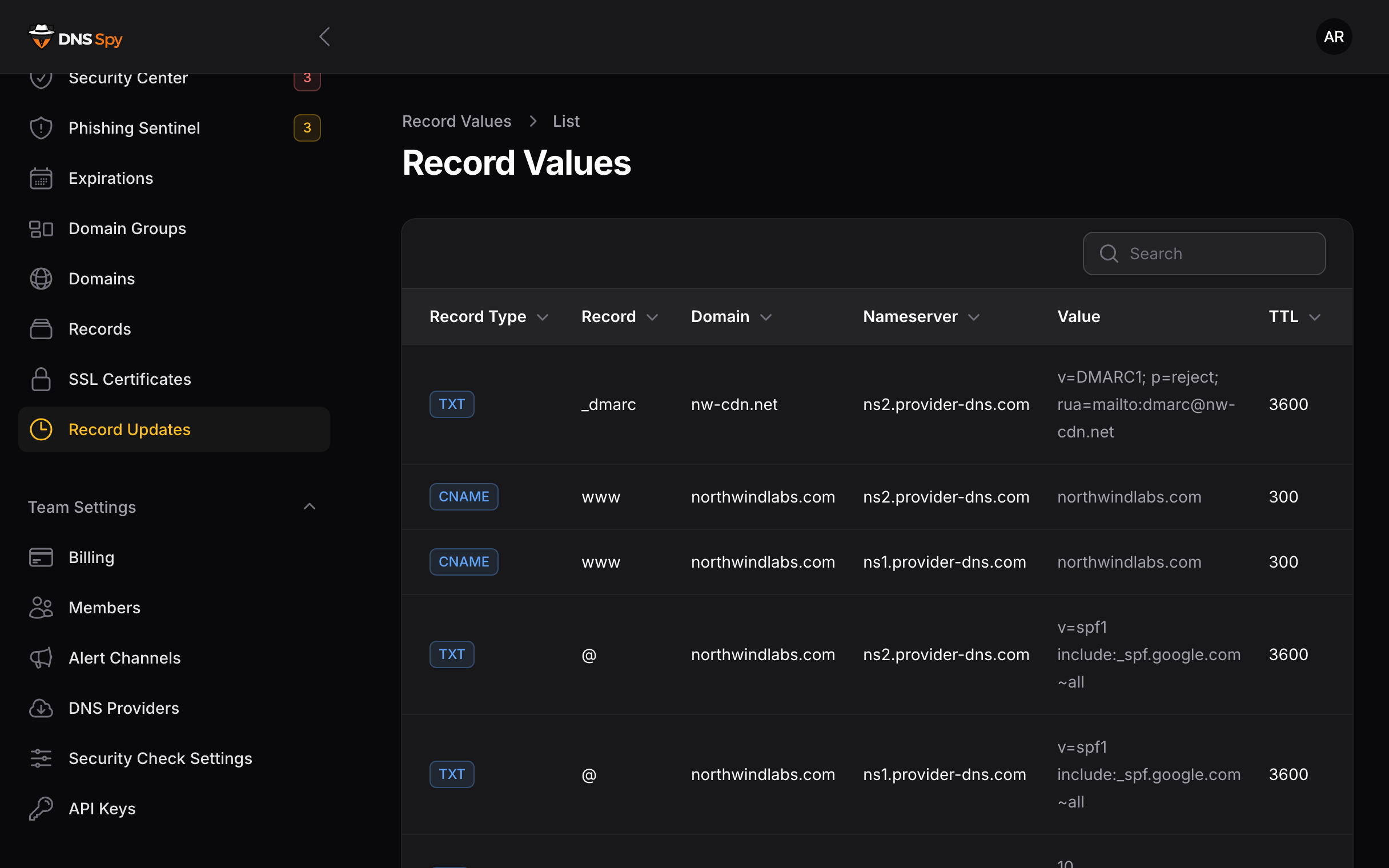The width and height of the screenshot is (1389, 868).
Task: Collapse the sidebar with the back chevron
Action: [x=324, y=37]
